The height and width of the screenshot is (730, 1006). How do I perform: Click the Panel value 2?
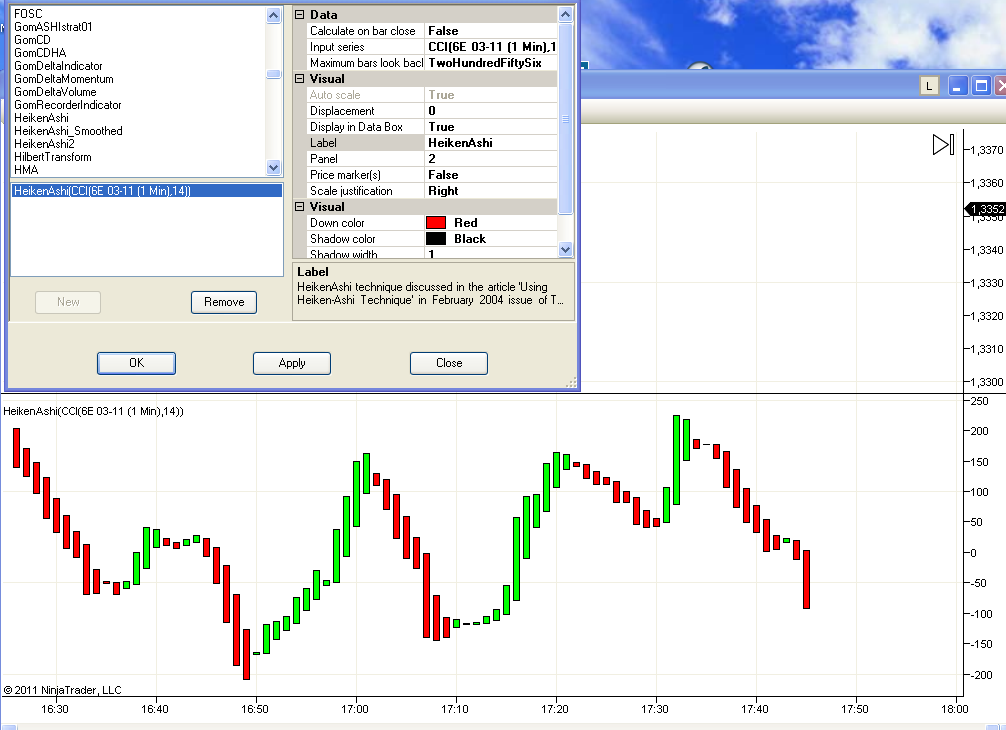[491, 159]
